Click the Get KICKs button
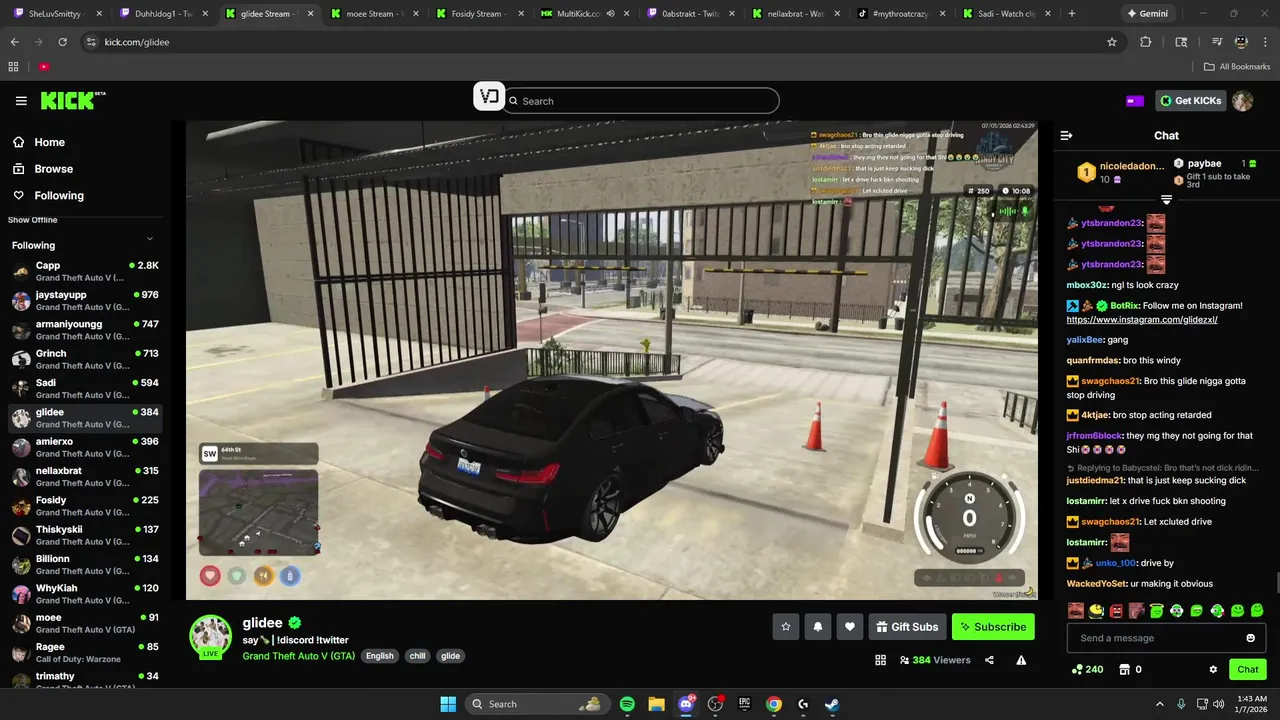Viewport: 1280px width, 720px height. click(1191, 101)
